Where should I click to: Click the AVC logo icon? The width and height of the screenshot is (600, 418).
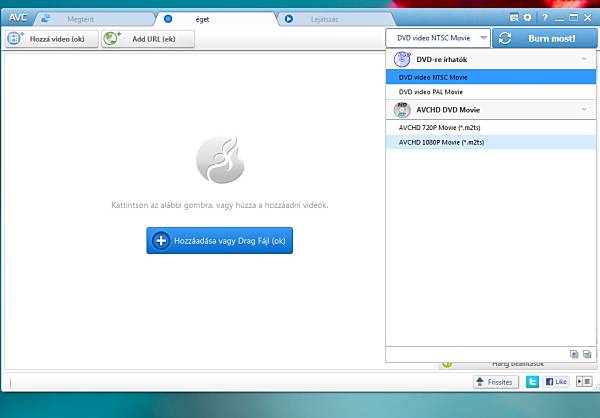pyautogui.click(x=18, y=18)
